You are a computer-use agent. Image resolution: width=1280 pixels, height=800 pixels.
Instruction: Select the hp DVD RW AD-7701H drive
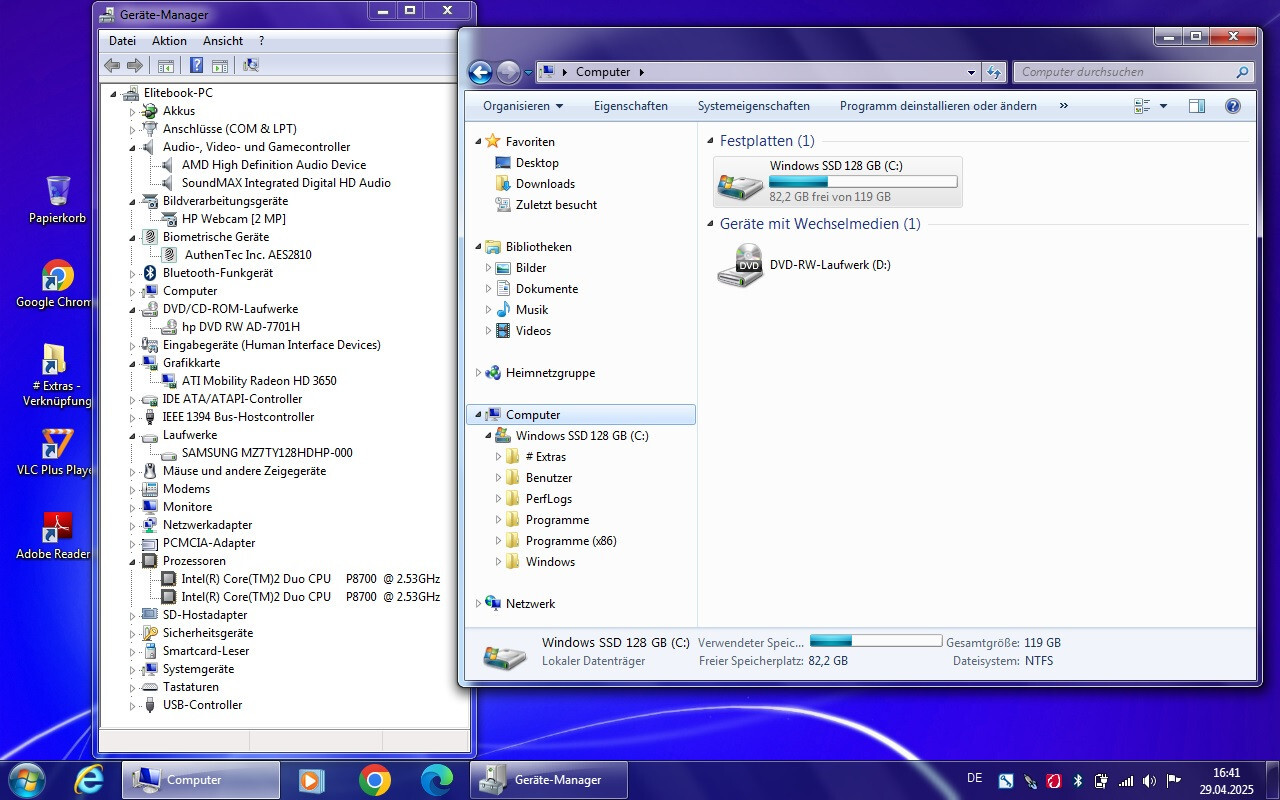241,327
